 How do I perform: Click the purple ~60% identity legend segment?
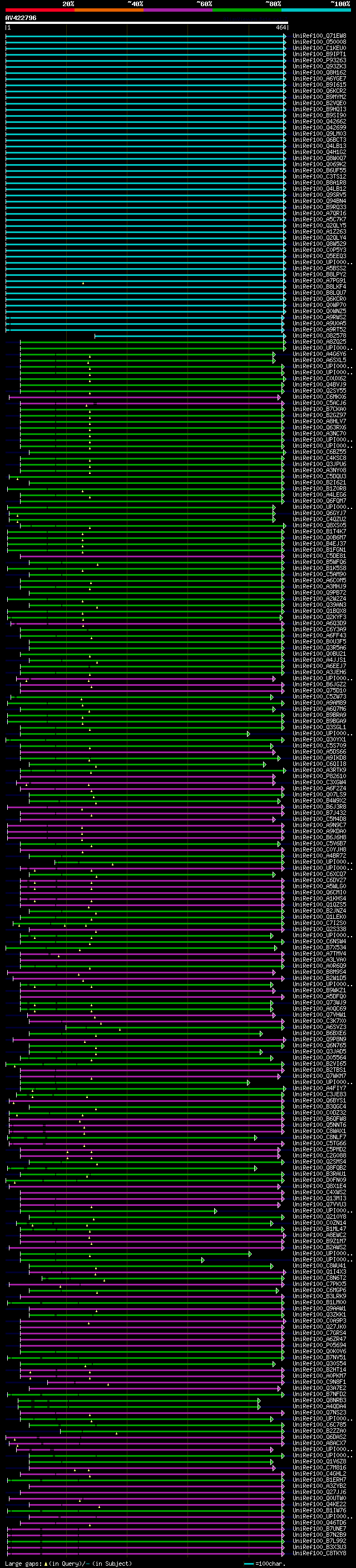177,10
